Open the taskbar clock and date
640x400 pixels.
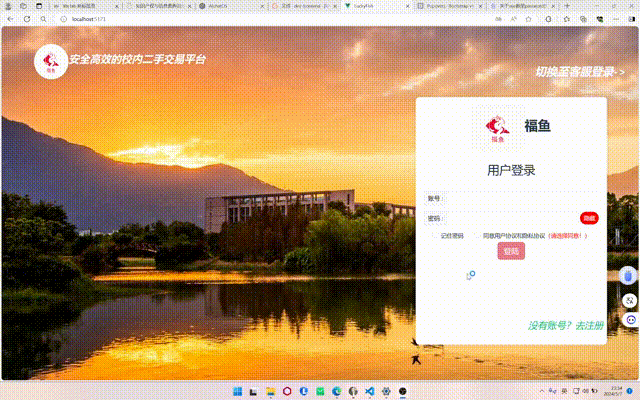(614, 391)
